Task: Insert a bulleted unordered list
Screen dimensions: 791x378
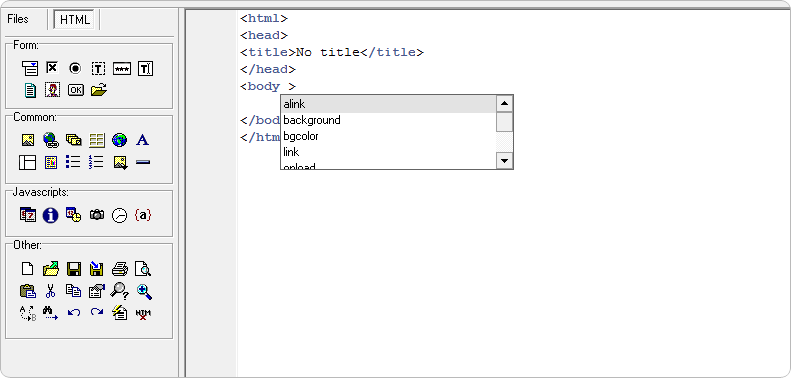Action: tap(73, 161)
